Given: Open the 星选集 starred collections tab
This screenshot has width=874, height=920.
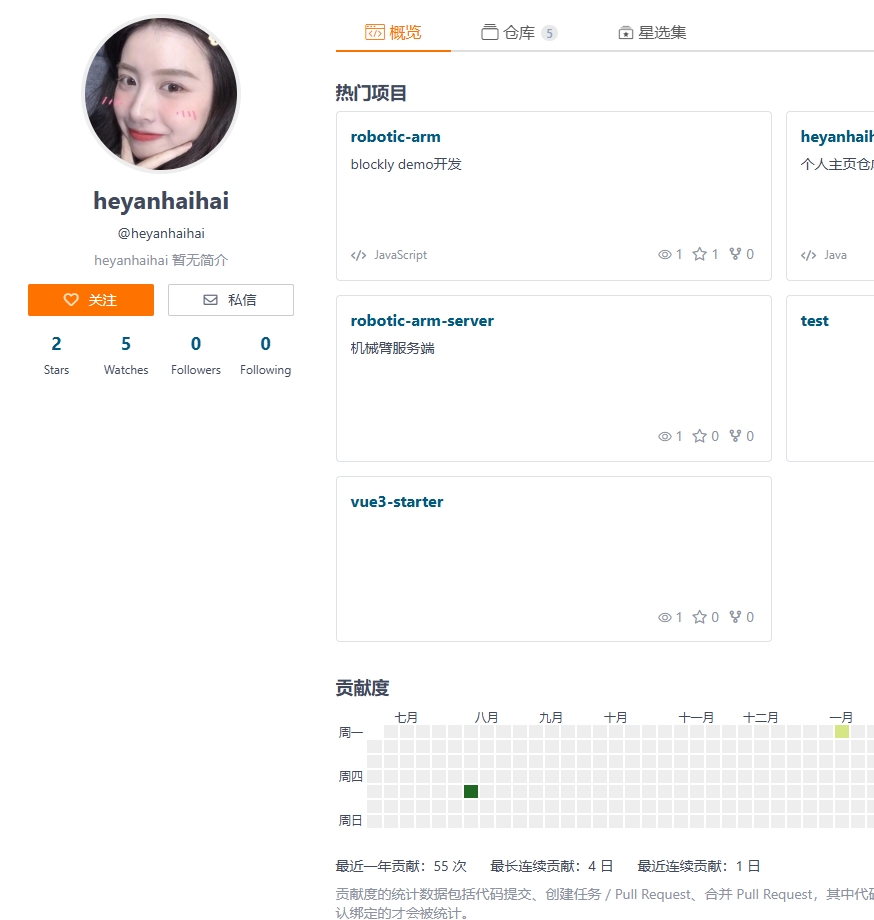Looking at the screenshot, I should [x=652, y=32].
